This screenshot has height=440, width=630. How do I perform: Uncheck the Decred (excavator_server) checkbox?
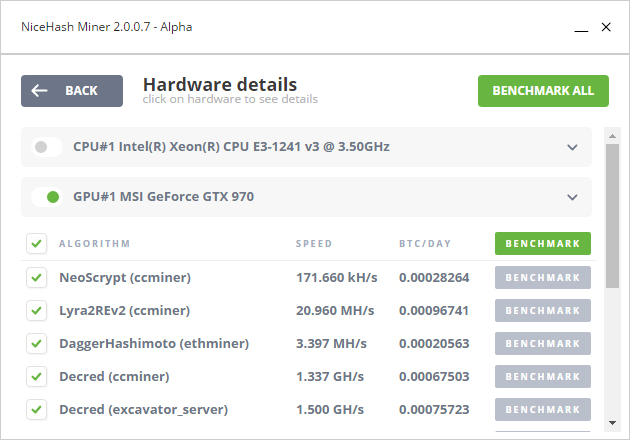pos(37,409)
